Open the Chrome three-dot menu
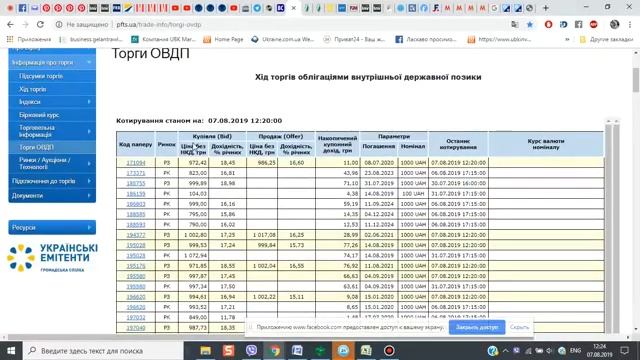The width and height of the screenshot is (640, 360). (631, 24)
